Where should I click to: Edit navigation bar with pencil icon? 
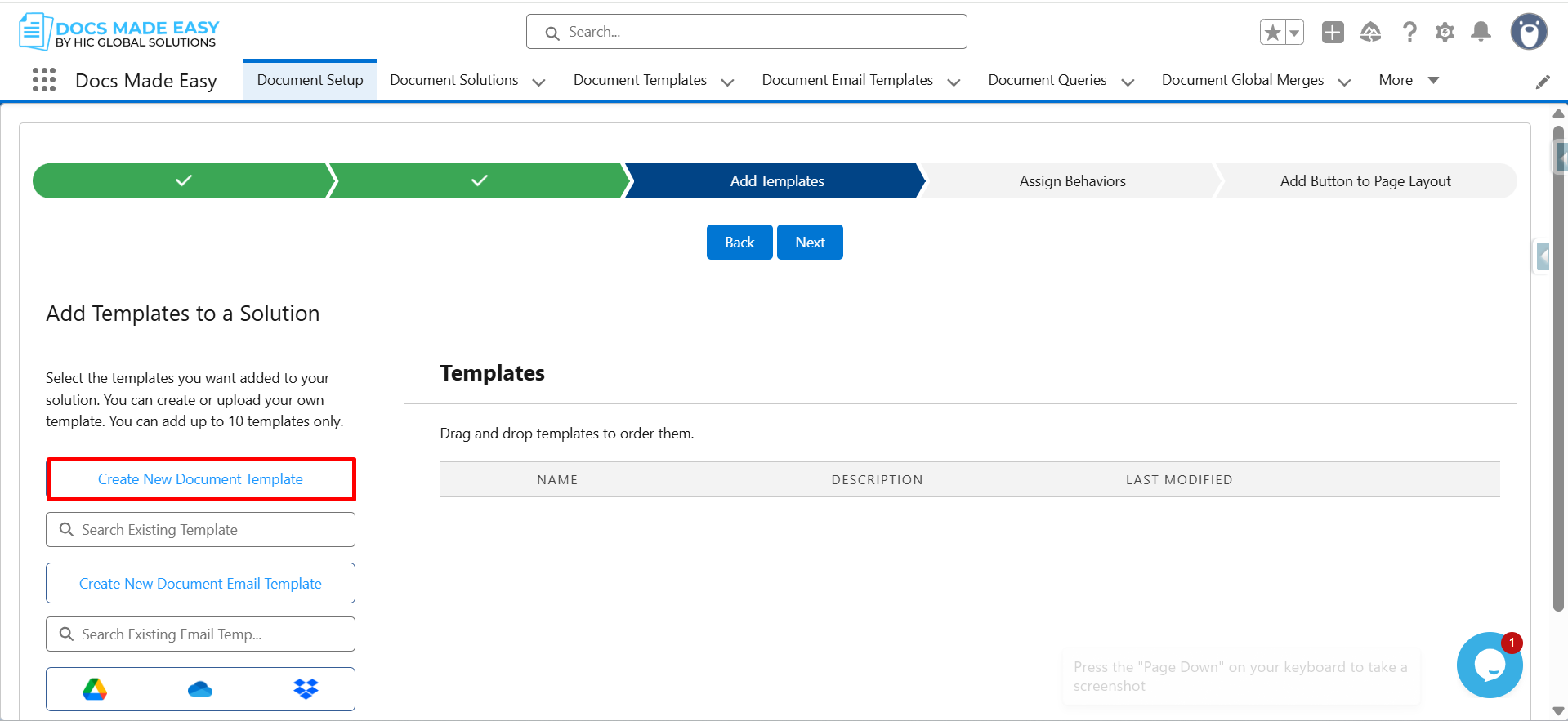[1542, 82]
